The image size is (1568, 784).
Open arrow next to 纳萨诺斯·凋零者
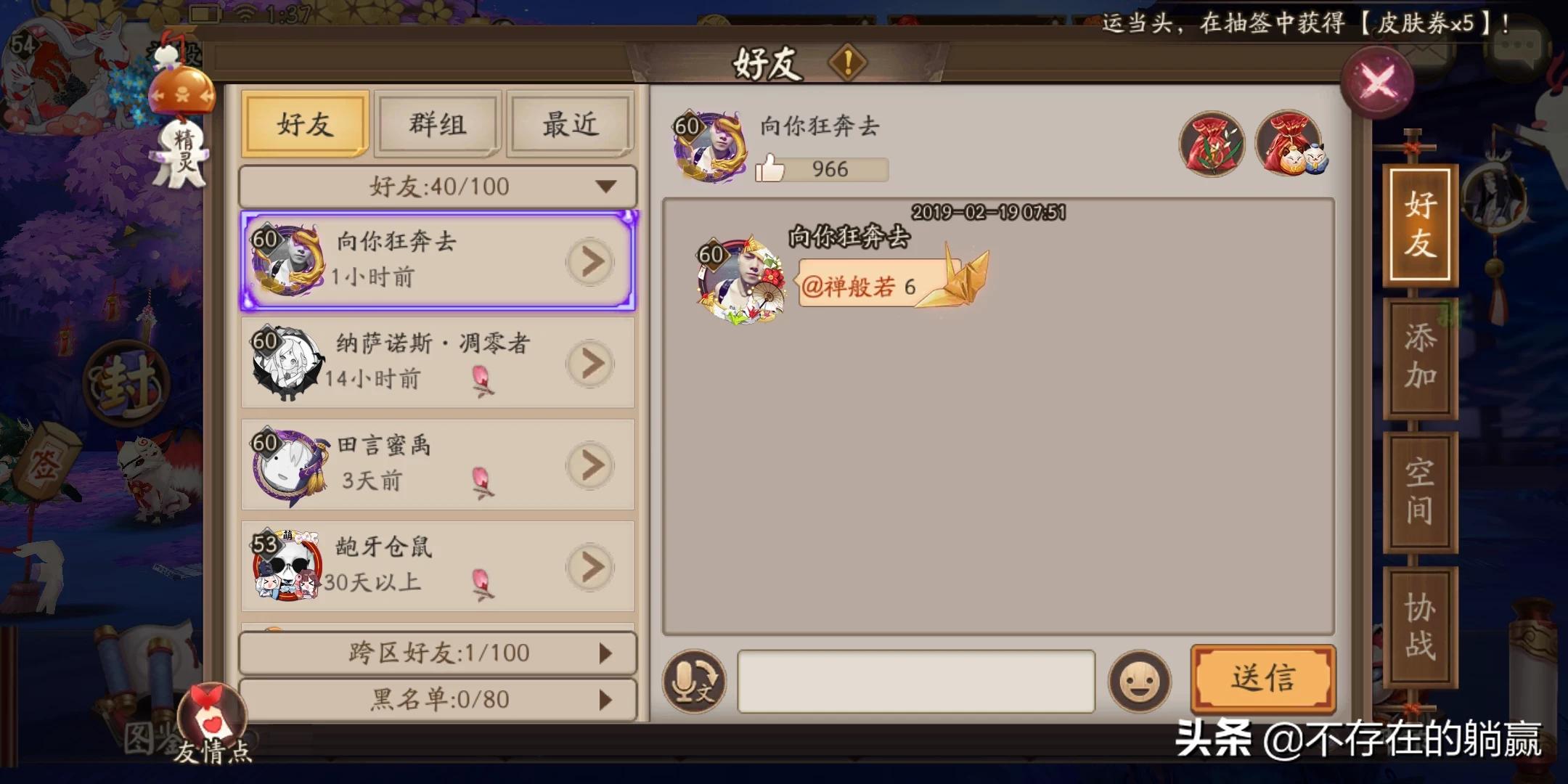pos(591,364)
